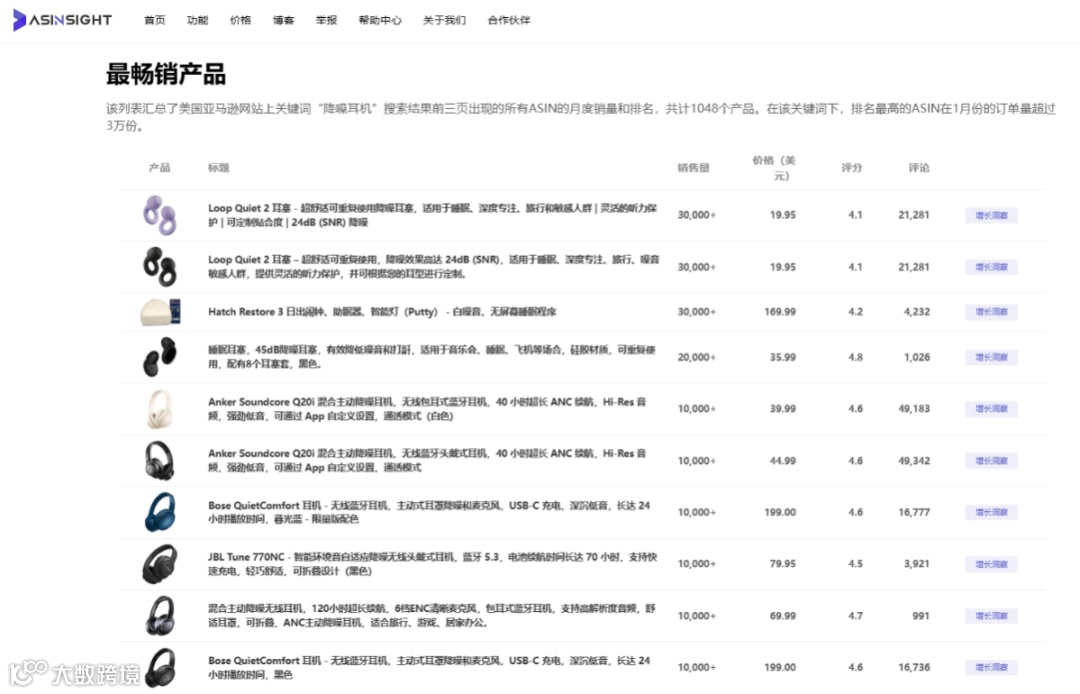Image resolution: width=1080 pixels, height=694 pixels.
Task: Click the 4.7 rating cell
Action: click(855, 616)
